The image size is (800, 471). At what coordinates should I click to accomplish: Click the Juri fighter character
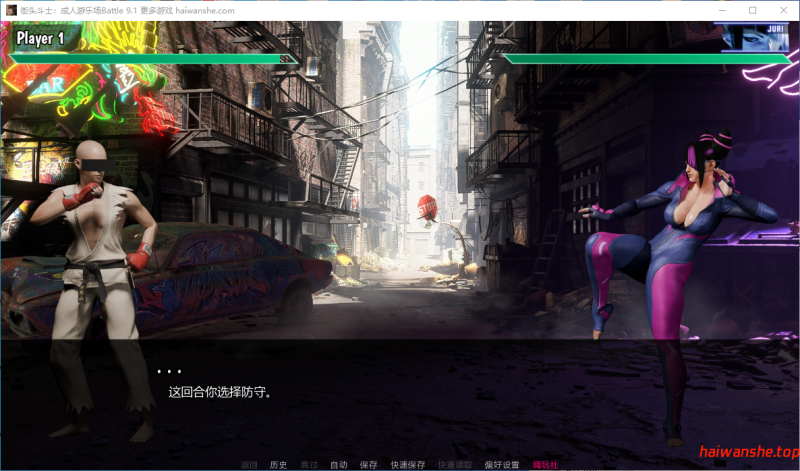[679, 286]
